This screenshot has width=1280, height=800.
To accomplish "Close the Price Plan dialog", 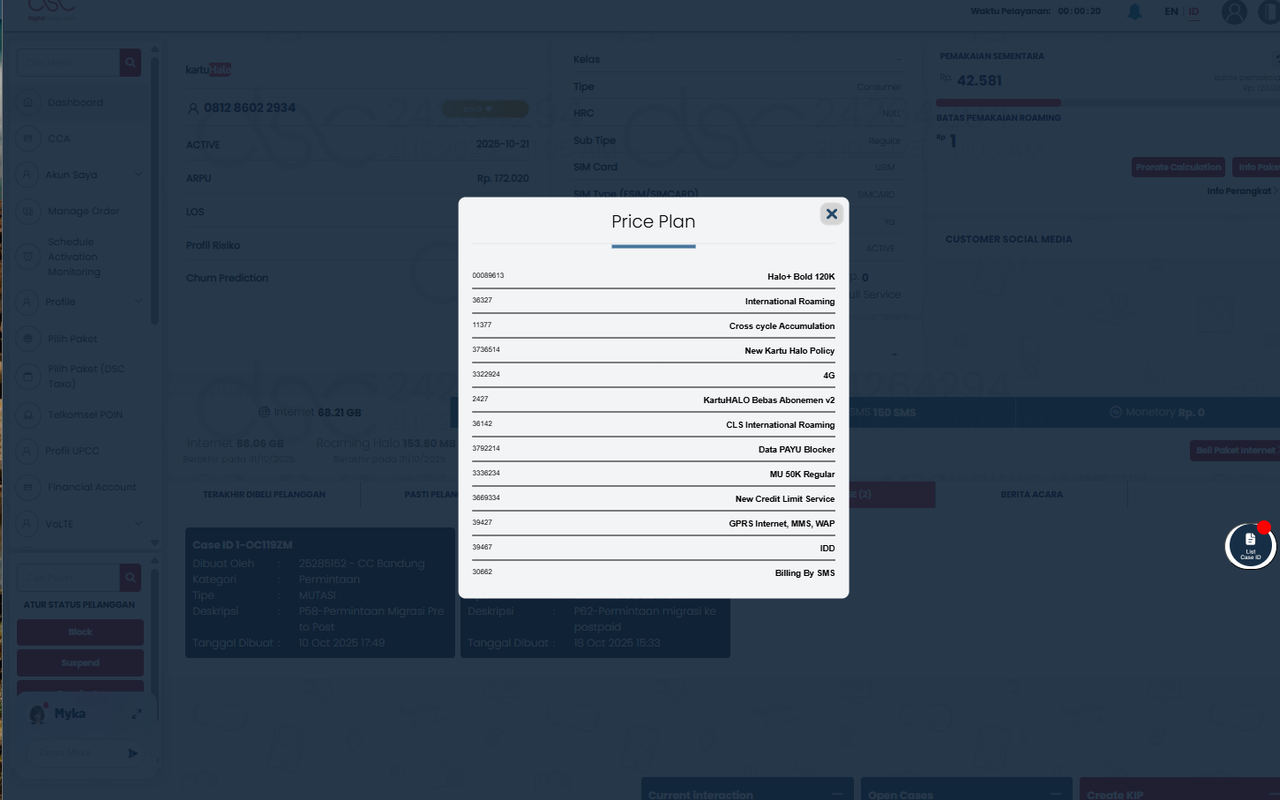I will pos(831,214).
